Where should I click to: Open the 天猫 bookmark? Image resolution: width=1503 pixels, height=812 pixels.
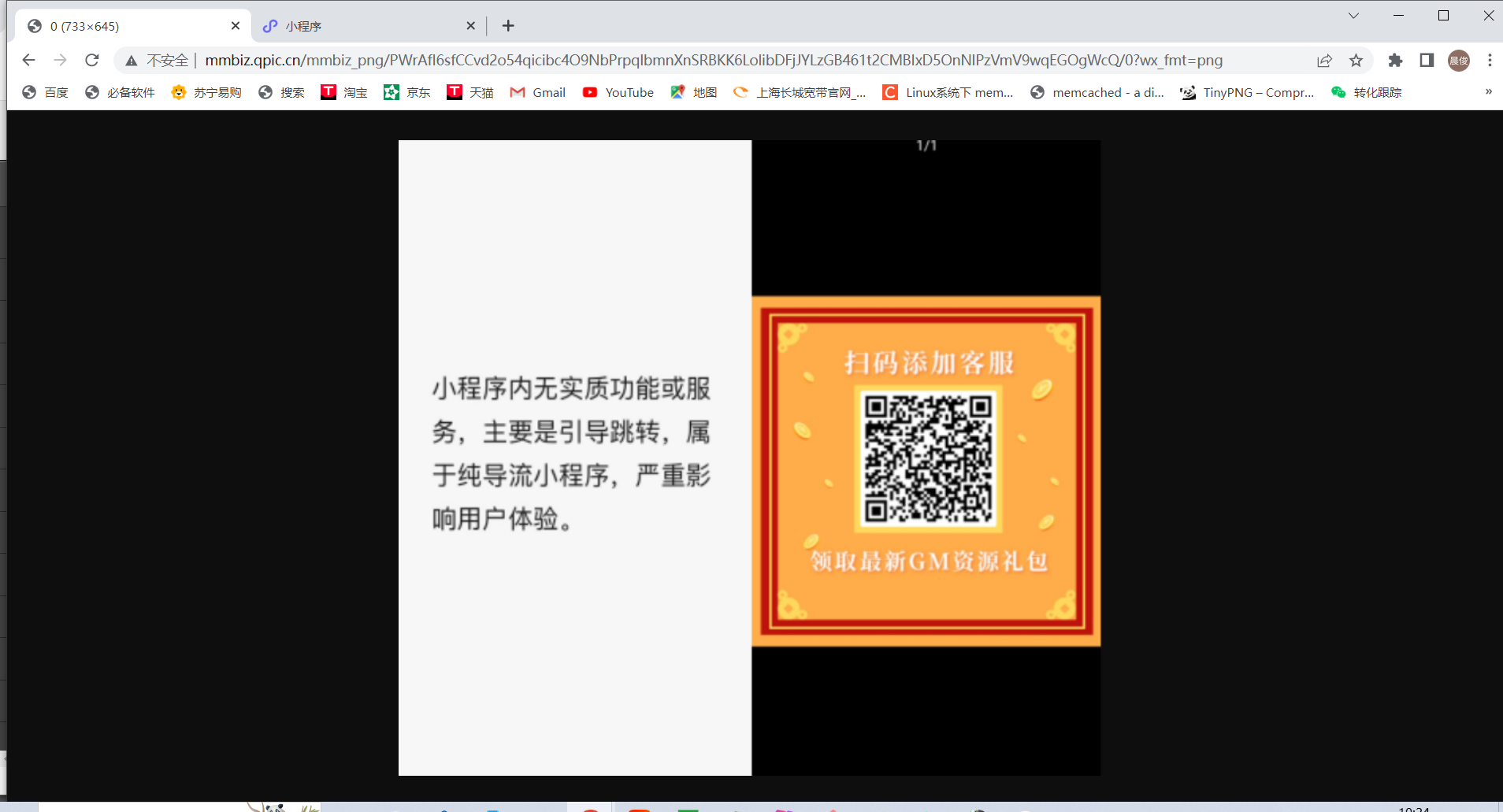[470, 92]
